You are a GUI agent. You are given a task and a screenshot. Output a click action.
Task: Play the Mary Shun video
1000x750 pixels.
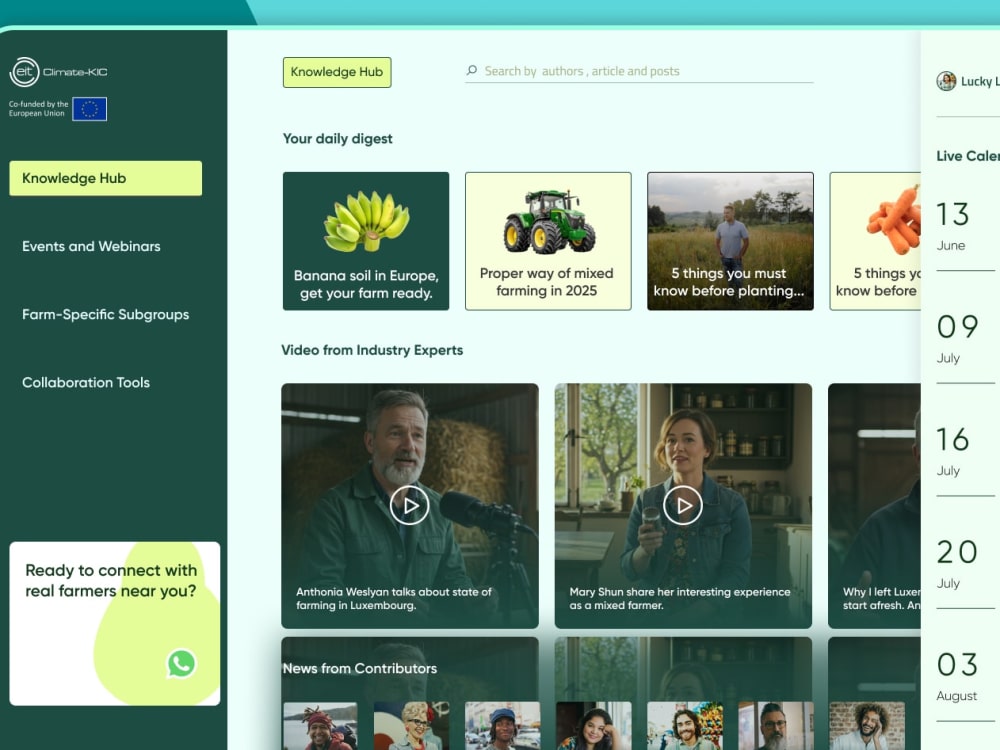tap(682, 505)
